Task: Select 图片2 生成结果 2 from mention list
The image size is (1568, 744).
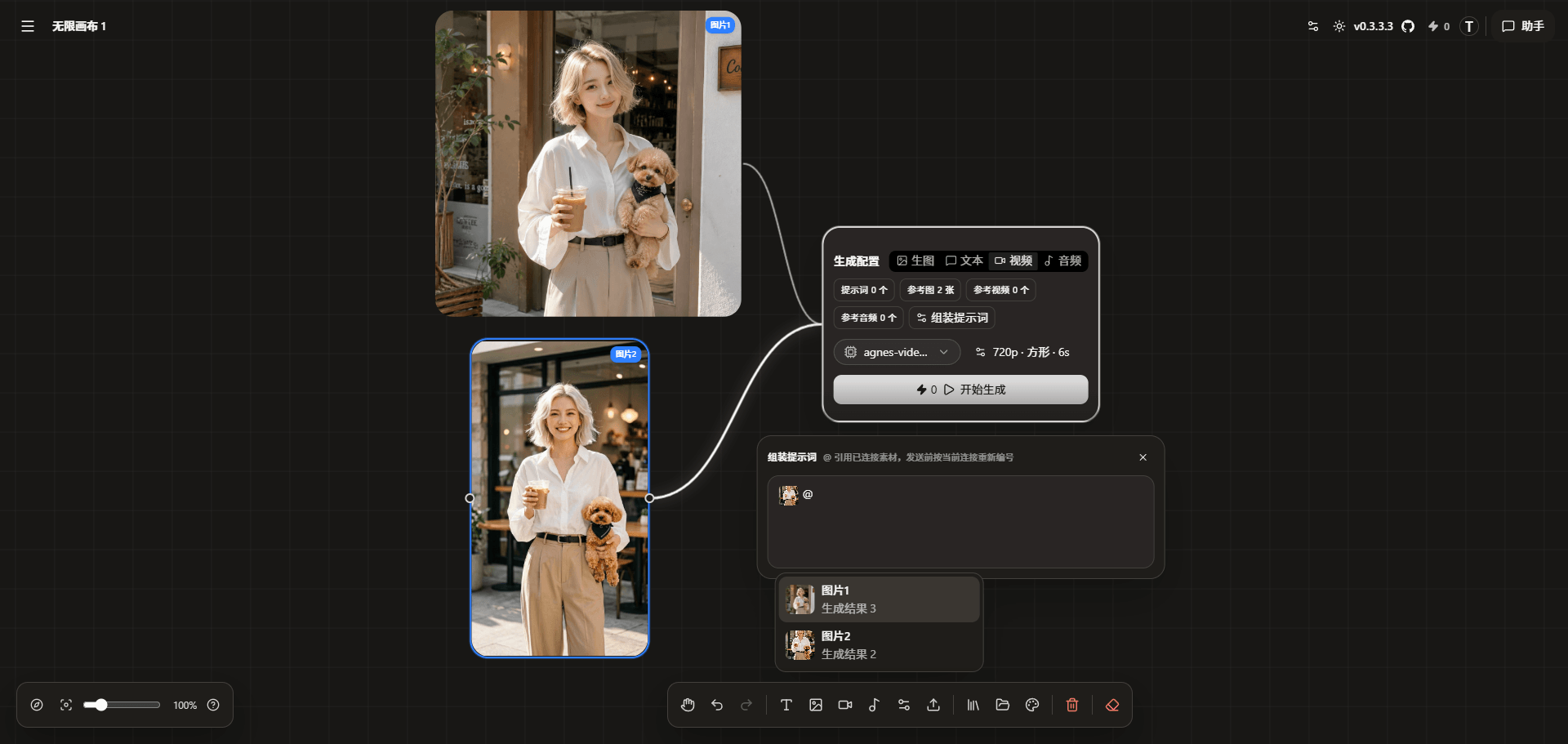Action: coord(879,645)
